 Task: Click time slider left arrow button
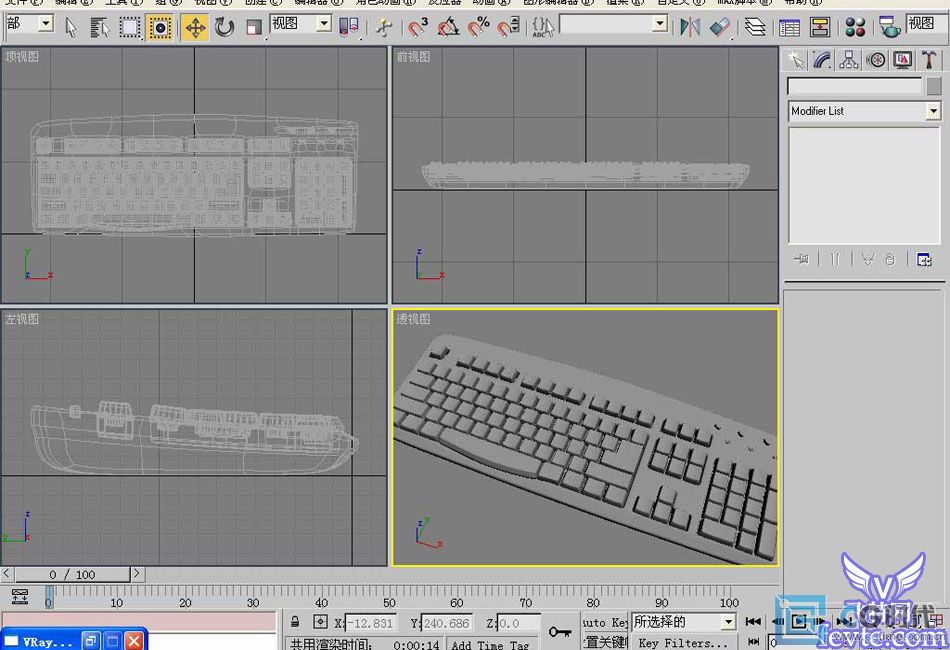(x=7, y=573)
